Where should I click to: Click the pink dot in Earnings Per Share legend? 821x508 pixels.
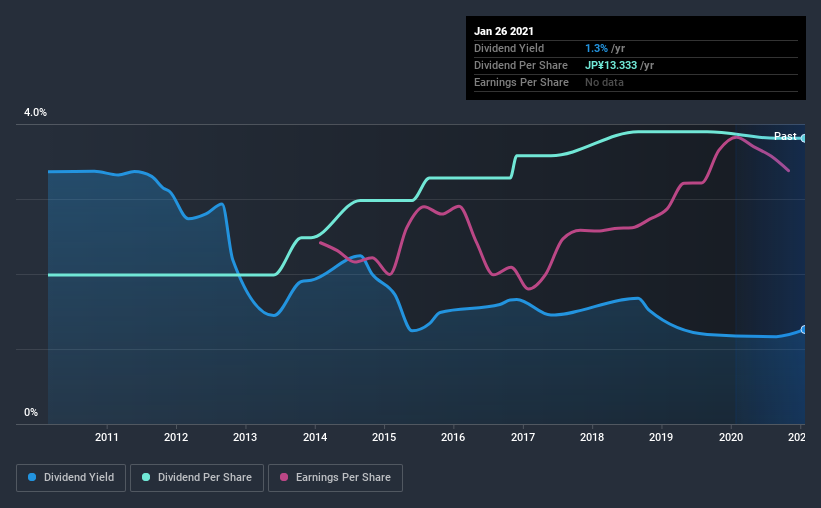[284, 477]
